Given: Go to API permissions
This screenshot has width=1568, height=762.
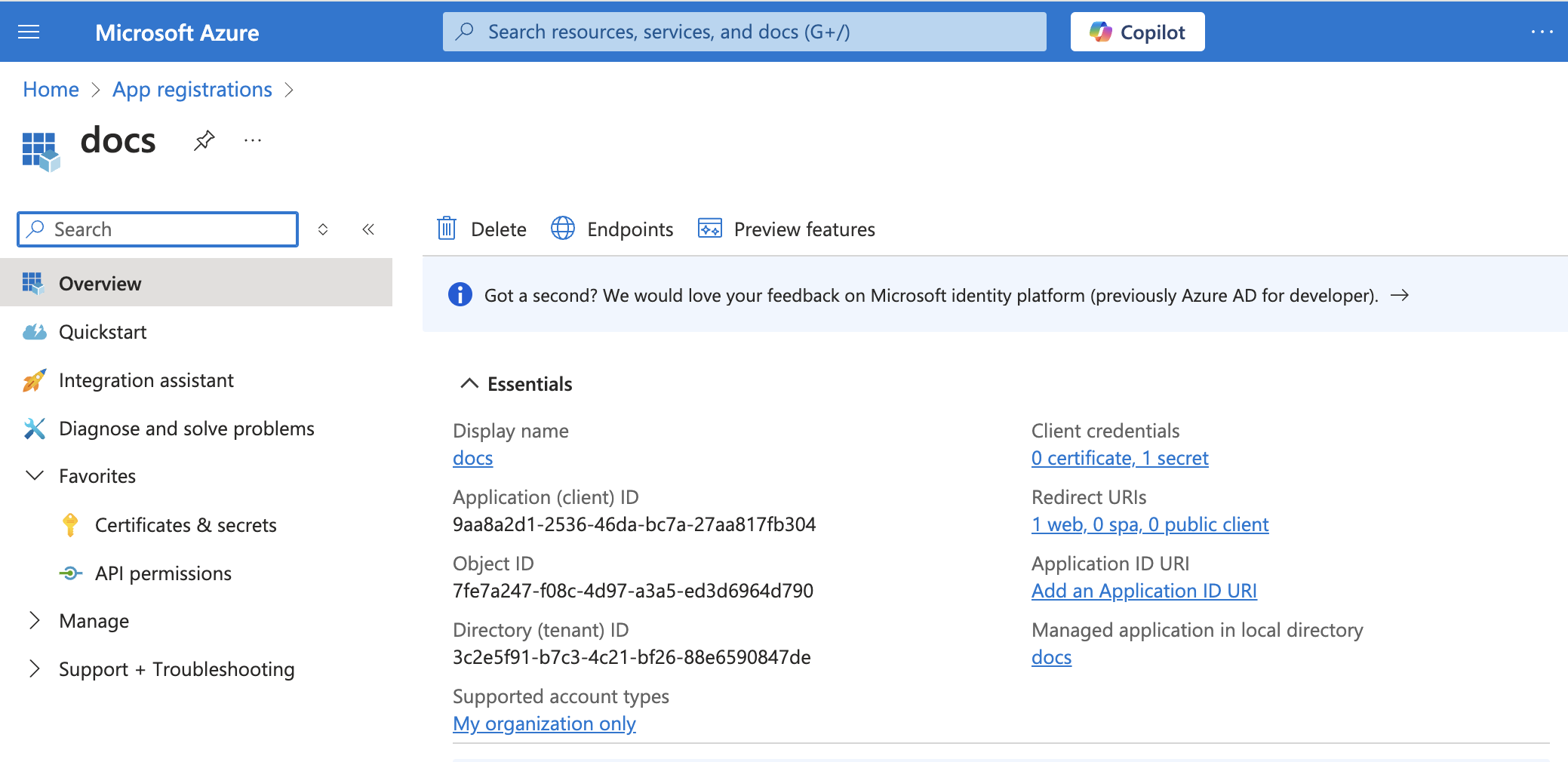Looking at the screenshot, I should click(163, 573).
